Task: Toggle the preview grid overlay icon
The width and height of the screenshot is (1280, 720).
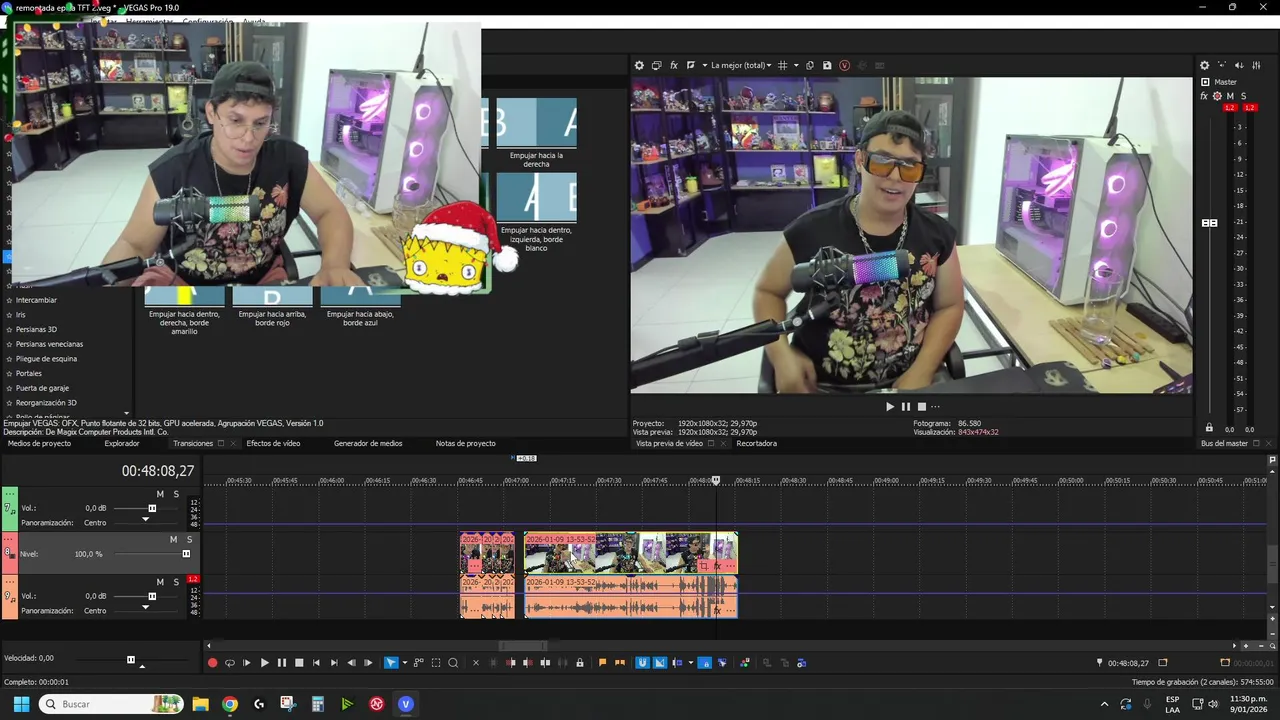Action: (x=782, y=65)
